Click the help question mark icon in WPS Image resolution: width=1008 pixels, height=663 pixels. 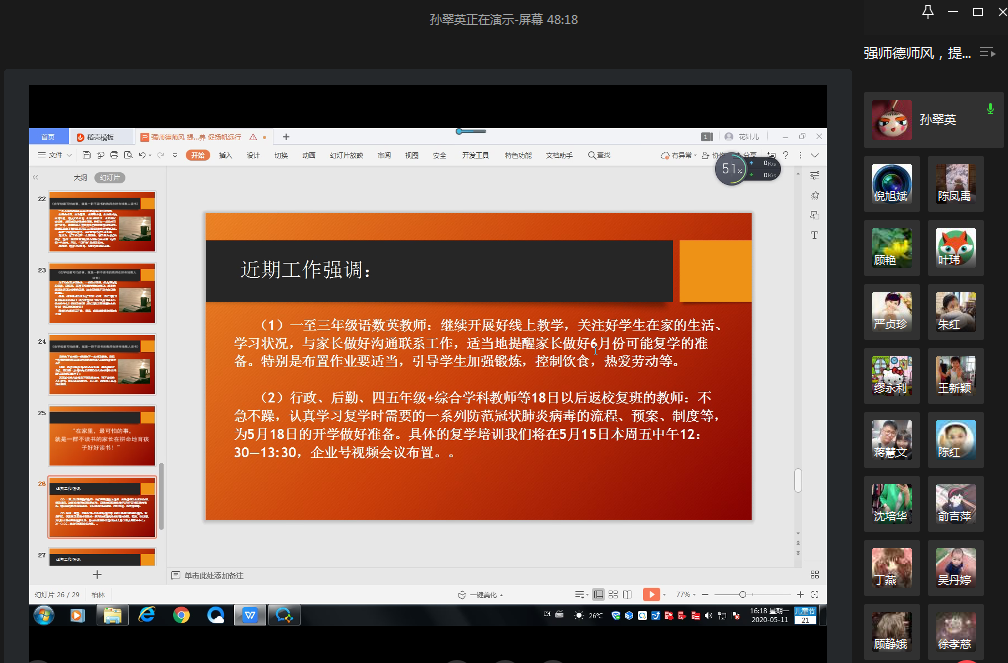[x=786, y=155]
